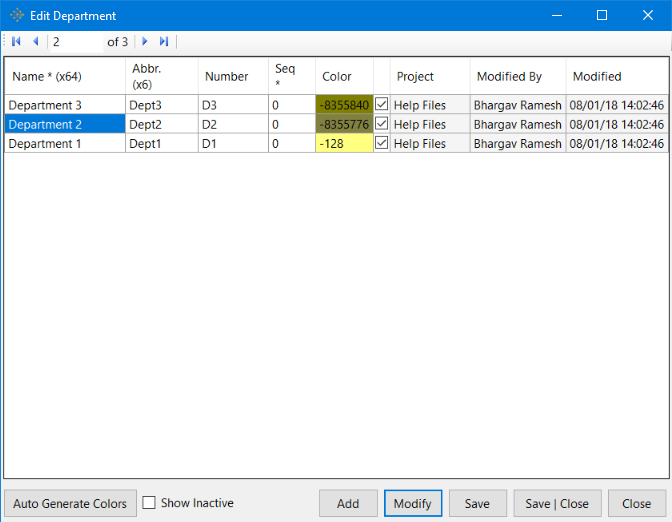Viewport: 672px width, 522px height.
Task: Toggle the checkbox in Department 2 row
Action: (381, 123)
